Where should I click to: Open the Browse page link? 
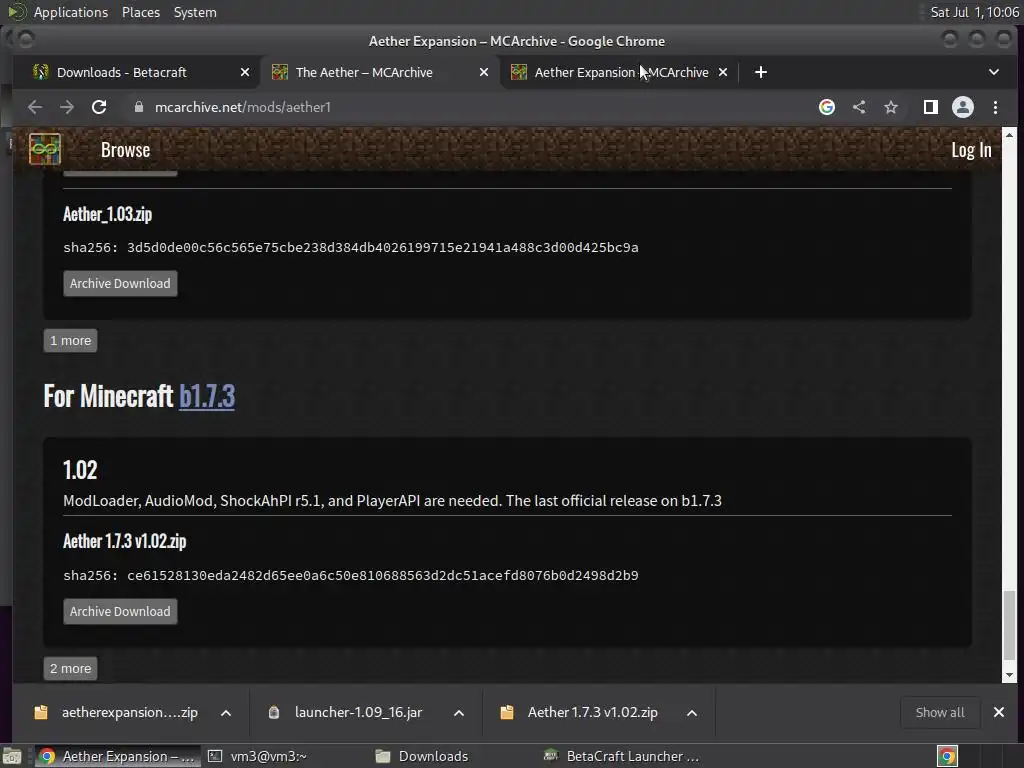coord(125,150)
